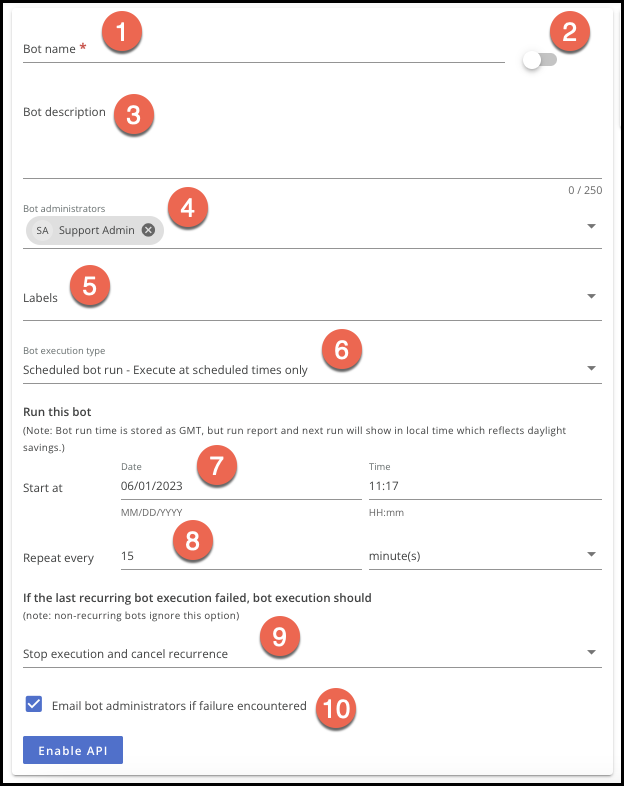
Task: Click the Start at time field
Action: click(x=484, y=486)
